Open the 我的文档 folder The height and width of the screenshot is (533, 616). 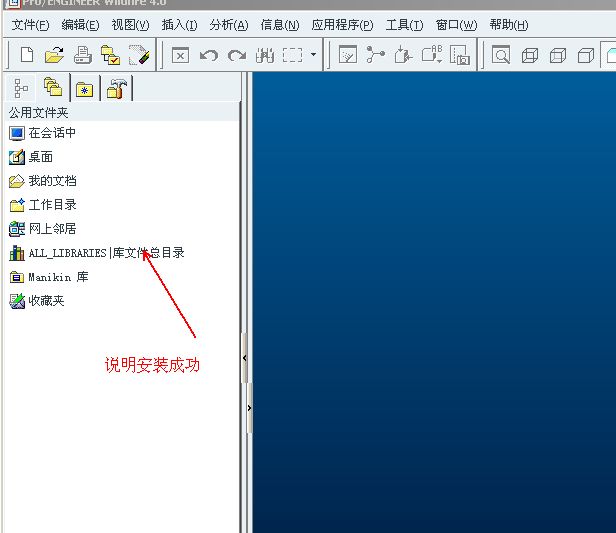tap(52, 181)
